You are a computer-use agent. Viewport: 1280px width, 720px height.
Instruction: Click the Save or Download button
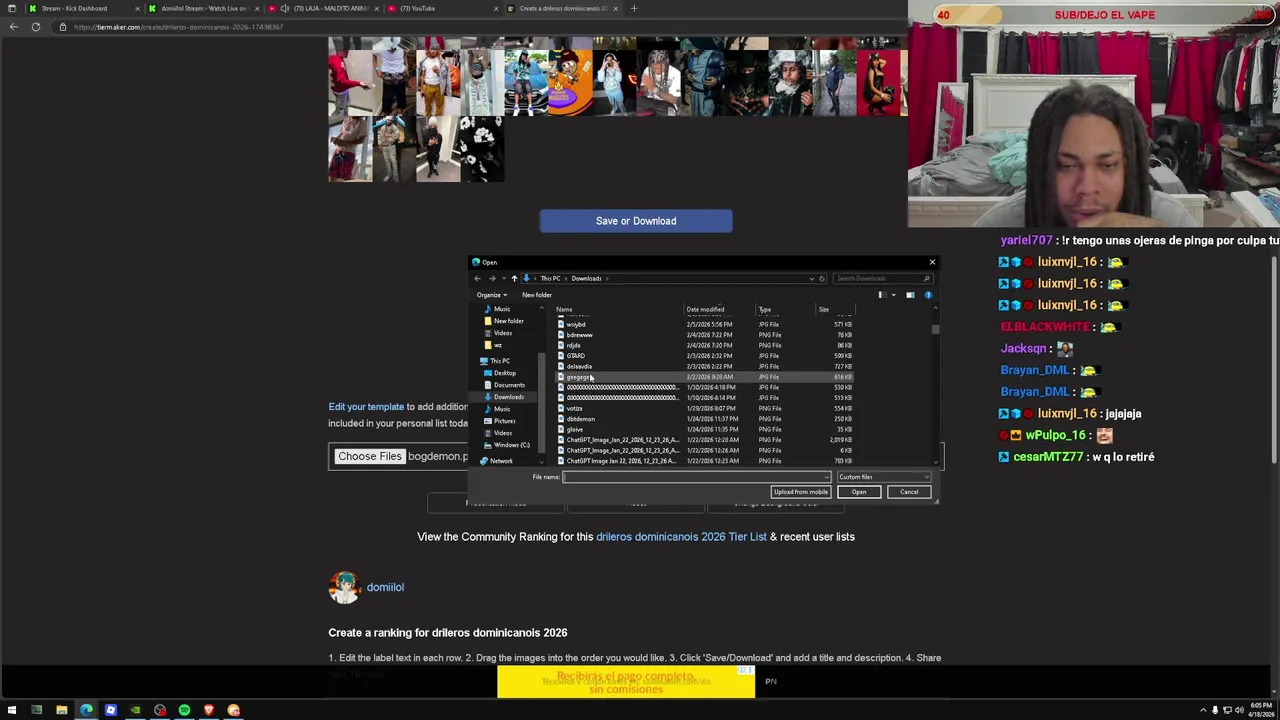636,221
